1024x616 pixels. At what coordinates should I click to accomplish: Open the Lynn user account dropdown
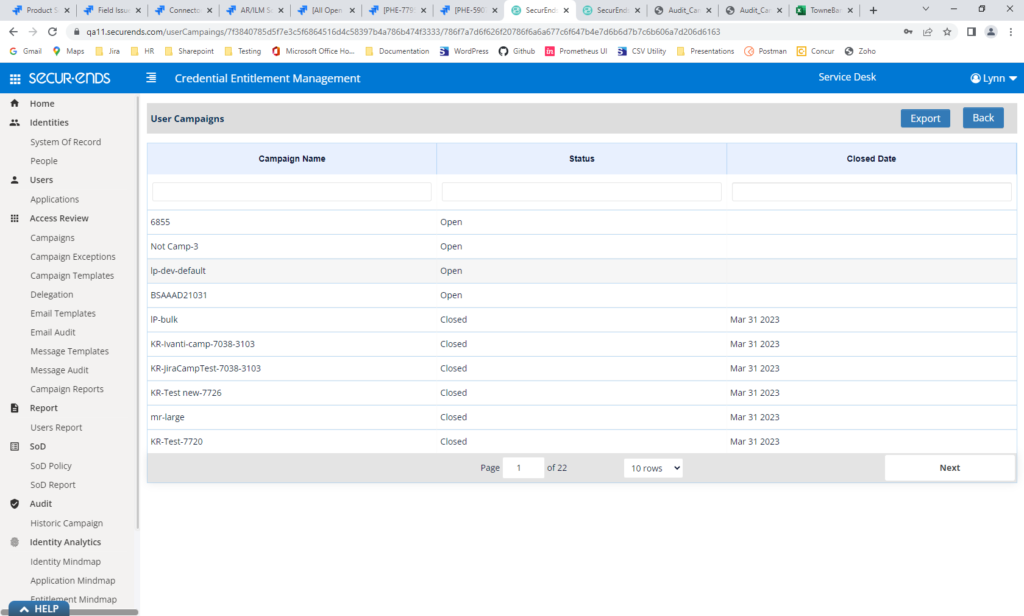click(992, 78)
